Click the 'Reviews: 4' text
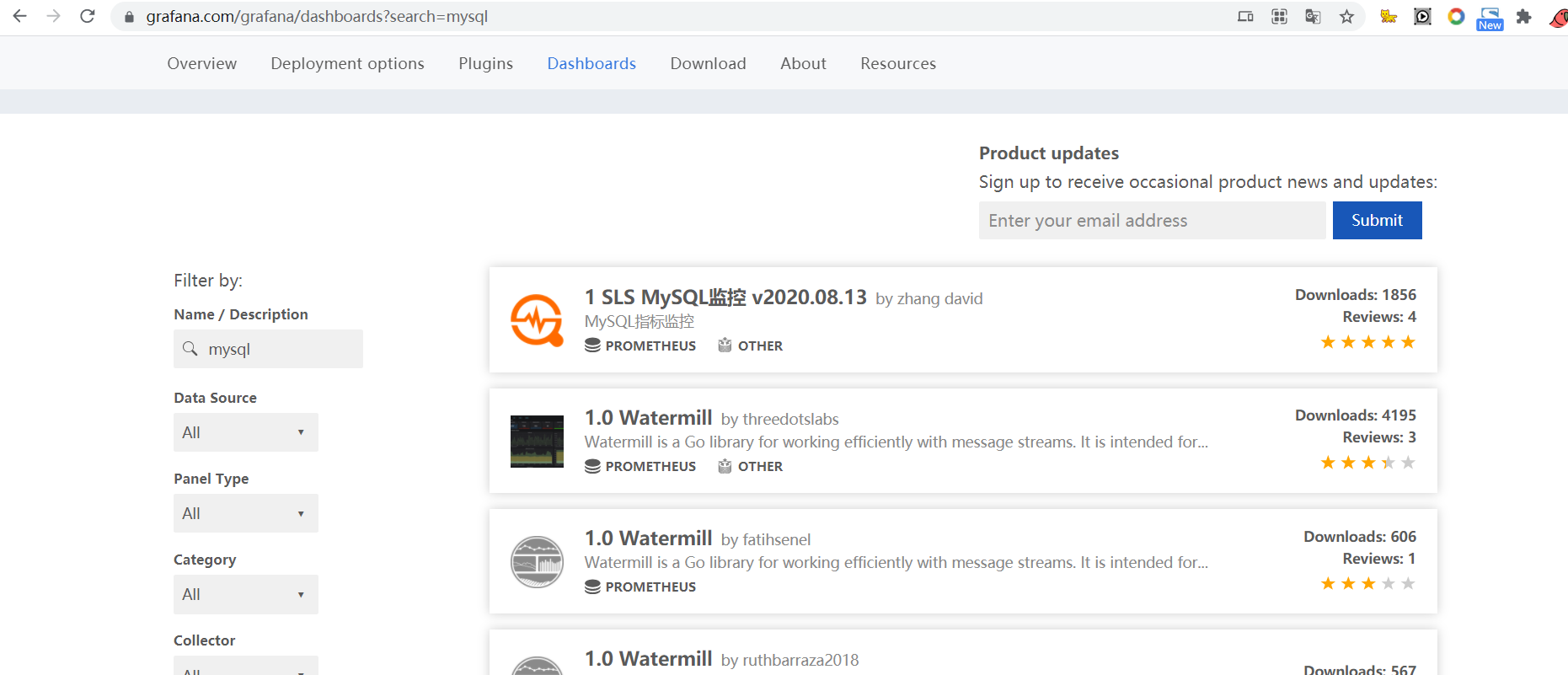 [x=1379, y=317]
